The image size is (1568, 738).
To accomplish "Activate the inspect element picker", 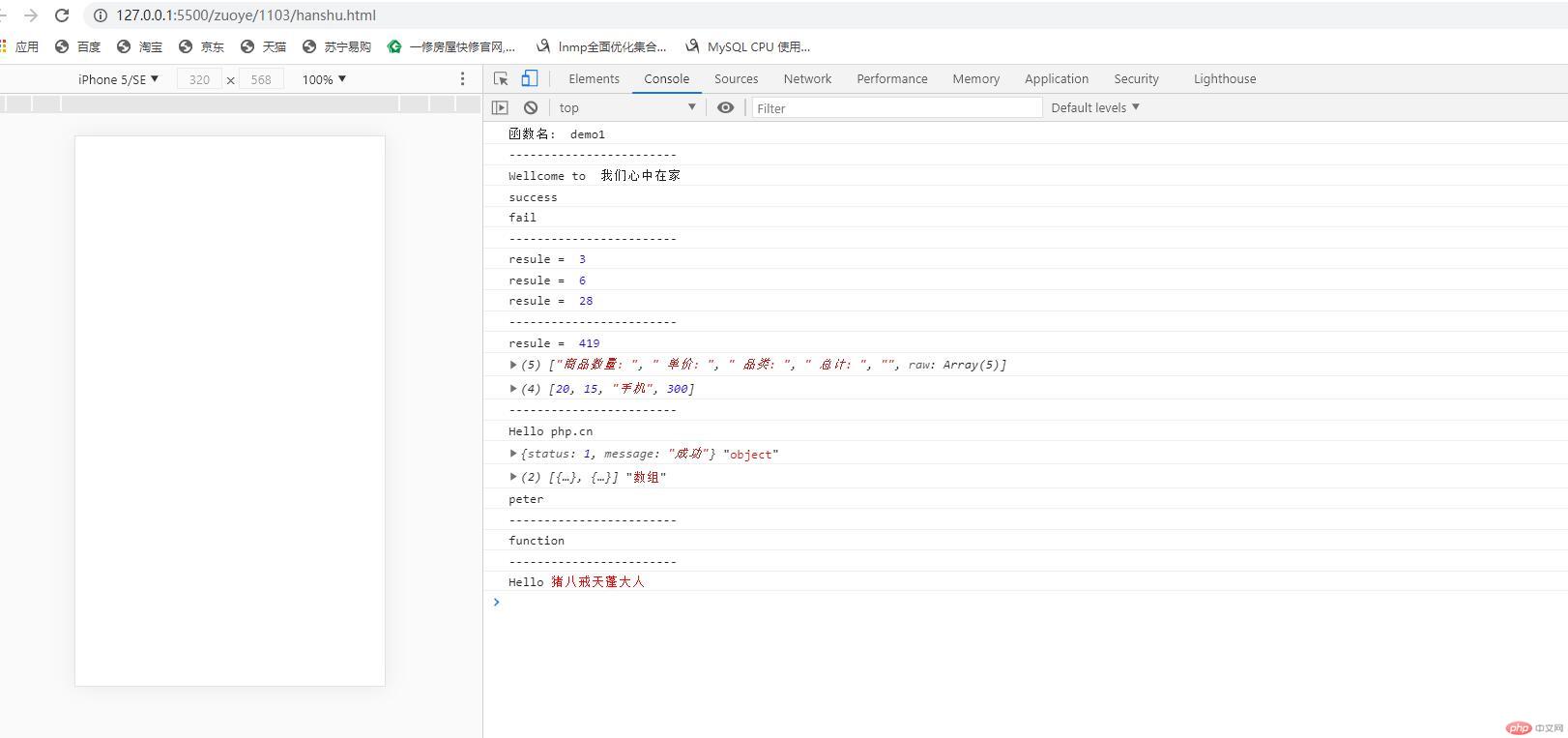I will click(501, 79).
